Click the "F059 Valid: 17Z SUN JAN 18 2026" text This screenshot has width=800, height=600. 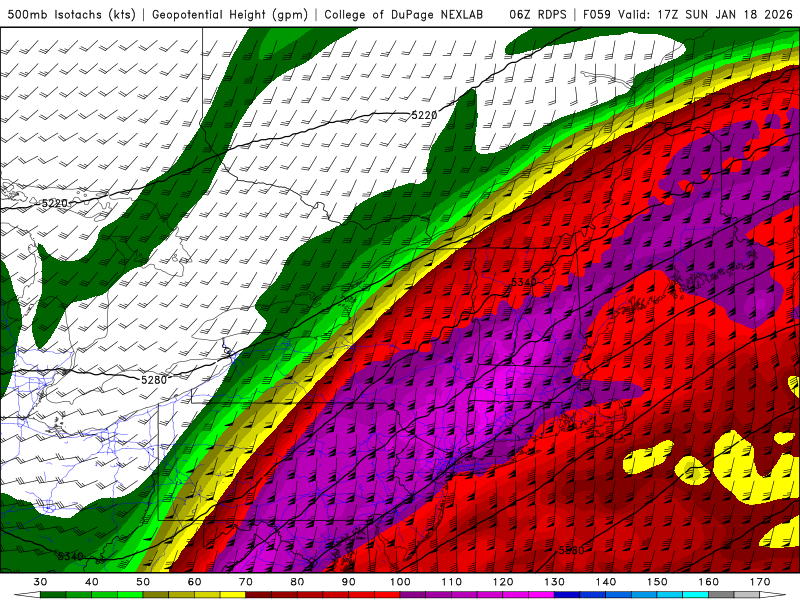click(688, 15)
